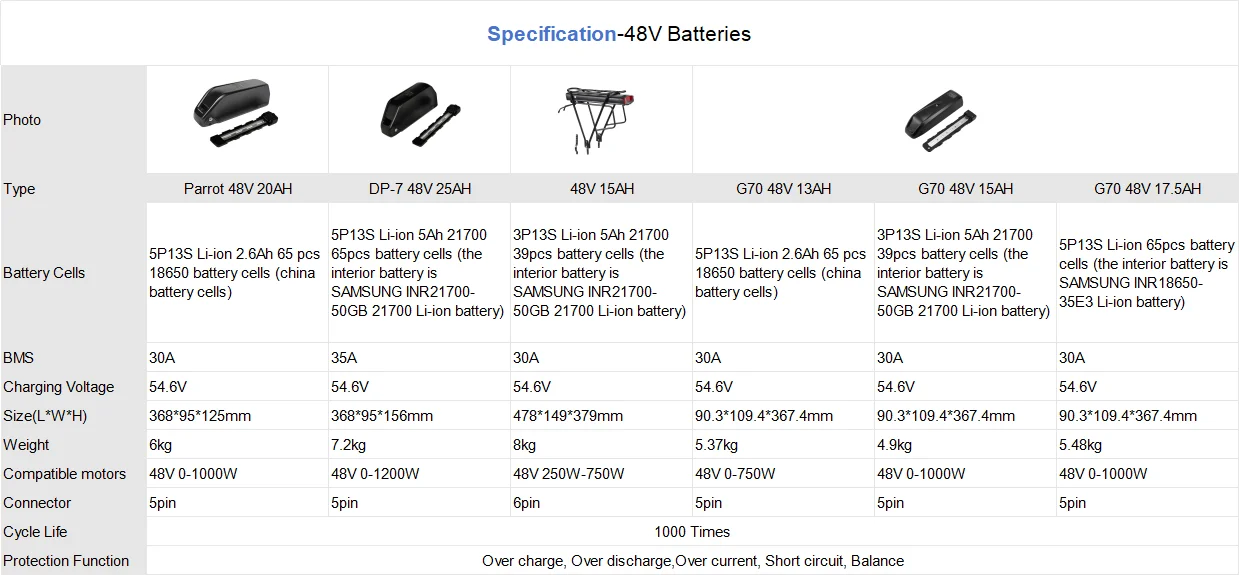The image size is (1239, 575).
Task: Select the G70 48V 17.5AH column header
Action: [x=1148, y=188]
